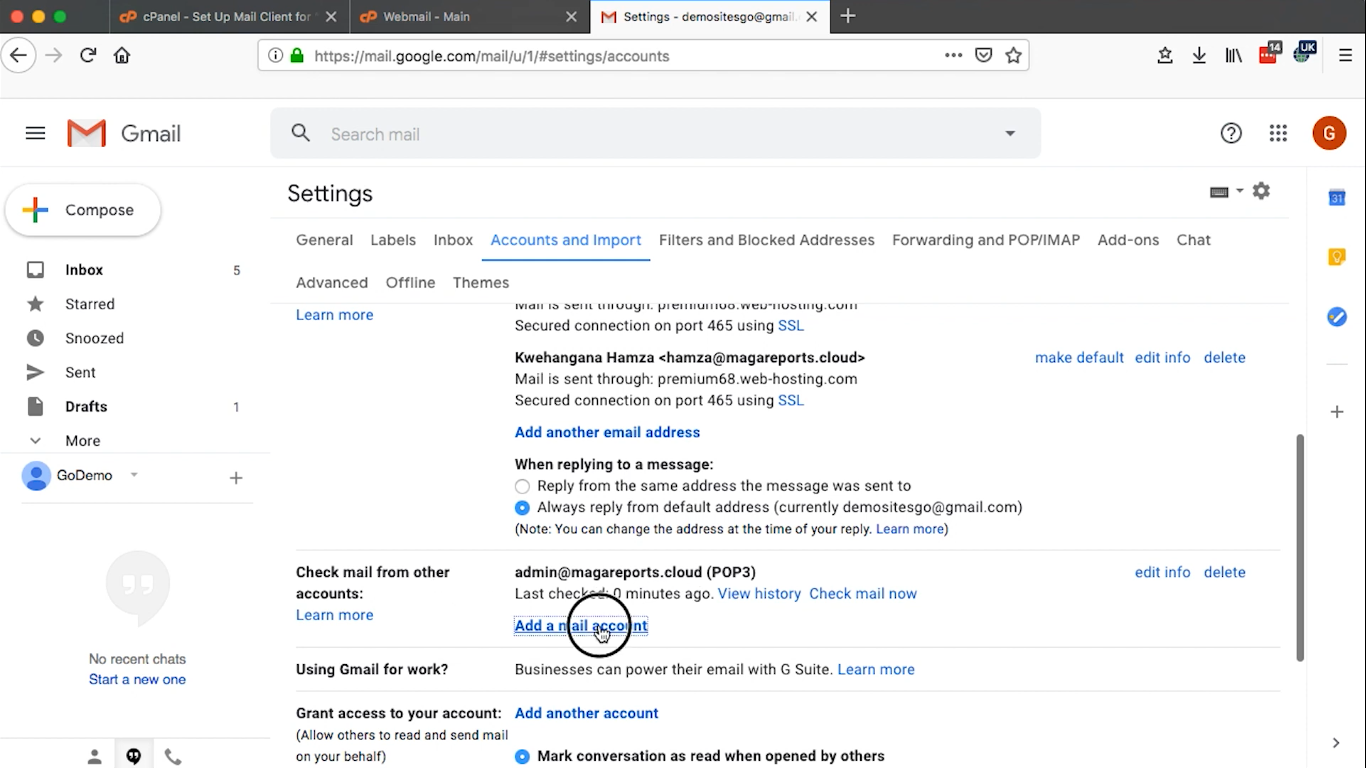1366x768 pixels.
Task: Get add-ons with the plus icon
Action: click(1337, 412)
